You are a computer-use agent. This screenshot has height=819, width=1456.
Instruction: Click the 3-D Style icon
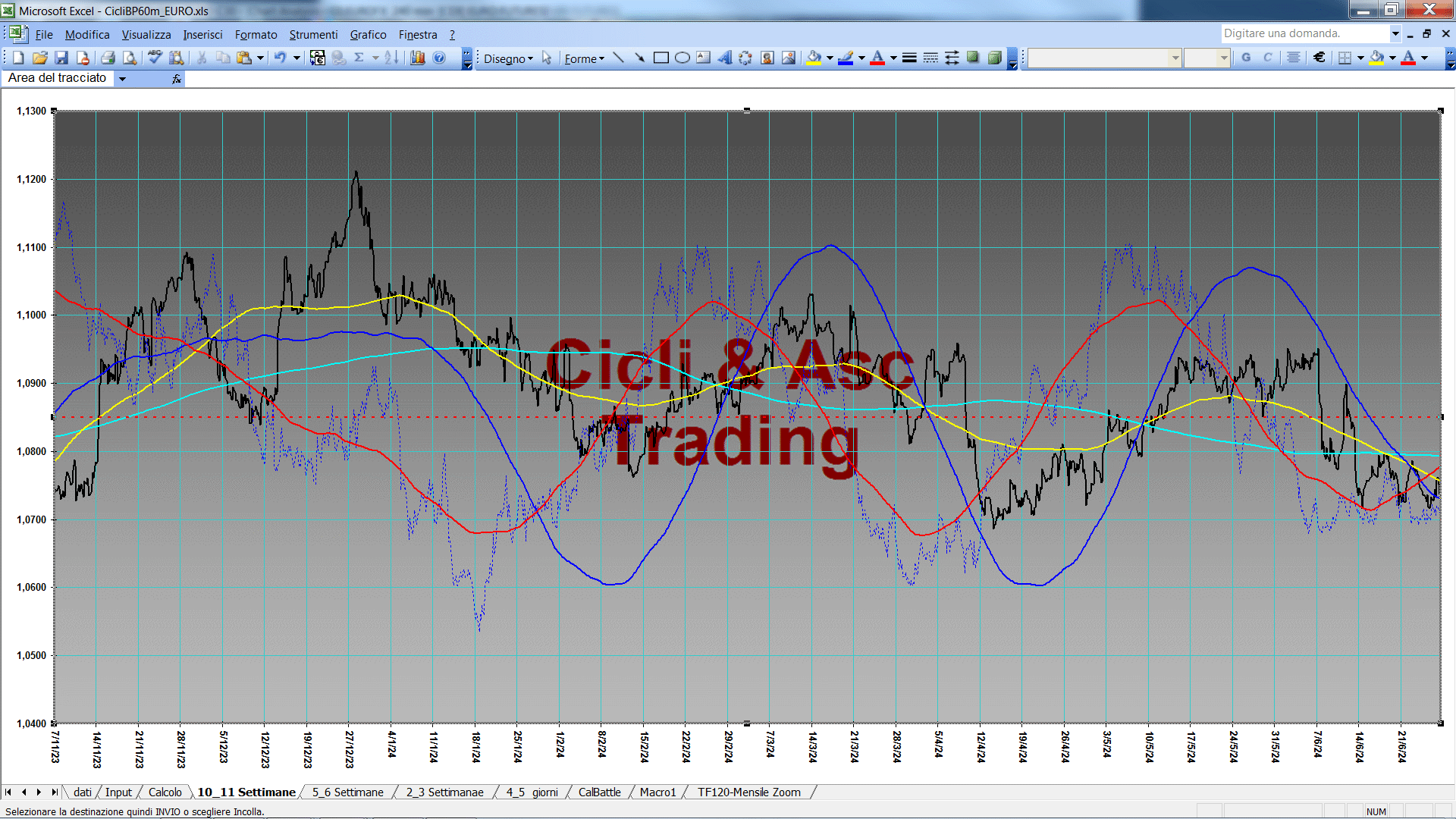pyautogui.click(x=994, y=58)
